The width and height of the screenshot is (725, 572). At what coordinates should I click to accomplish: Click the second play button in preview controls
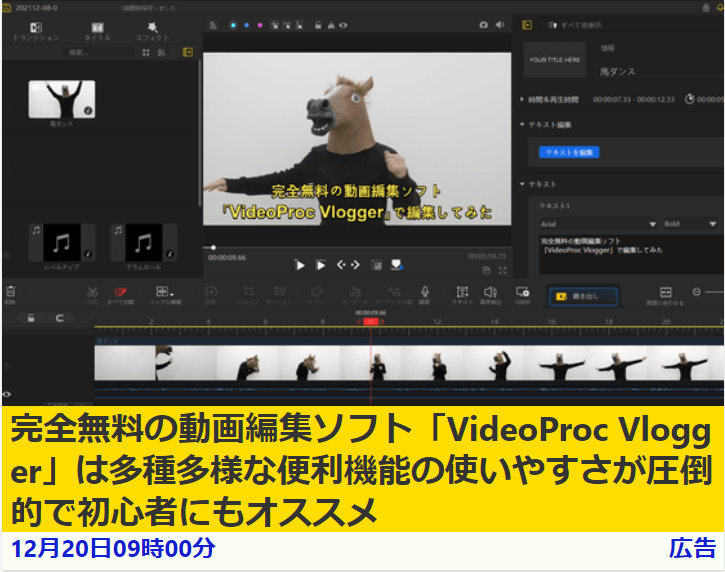(x=320, y=265)
